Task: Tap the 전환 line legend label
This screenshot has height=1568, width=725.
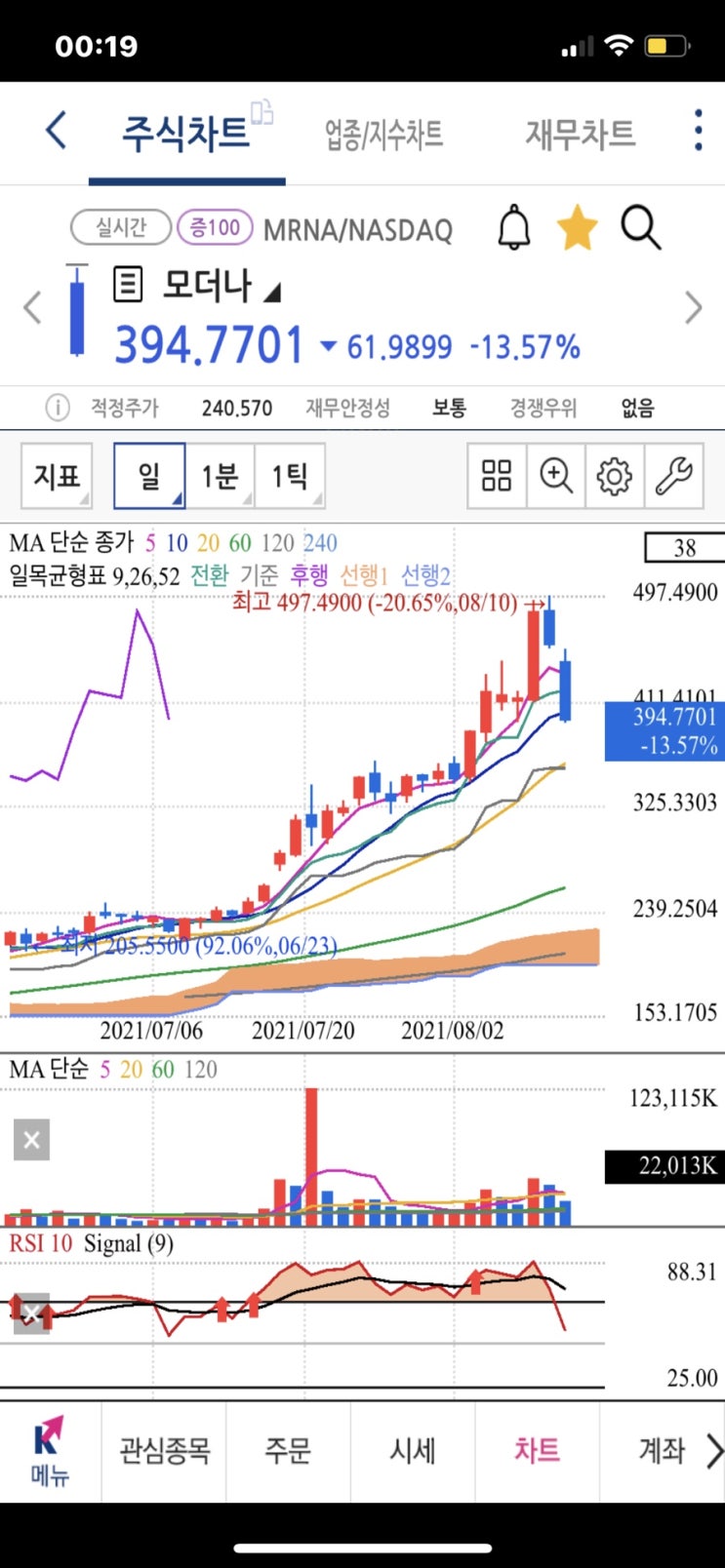Action: coord(209,575)
